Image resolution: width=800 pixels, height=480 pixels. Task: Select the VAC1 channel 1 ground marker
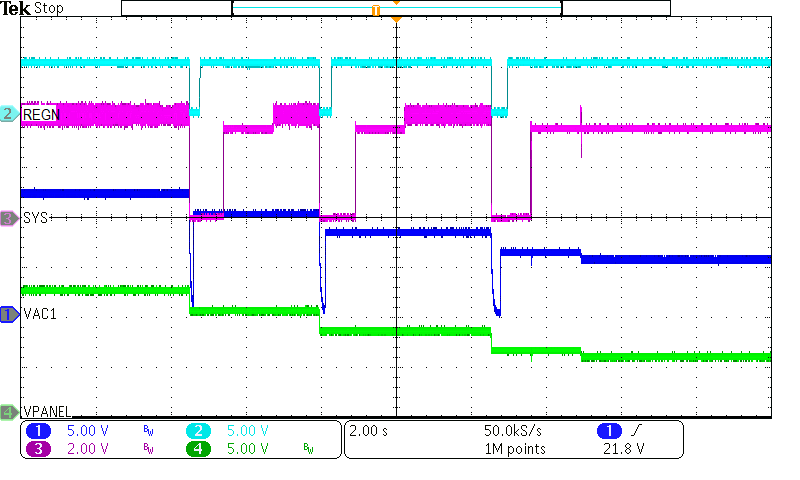click(x=9, y=314)
